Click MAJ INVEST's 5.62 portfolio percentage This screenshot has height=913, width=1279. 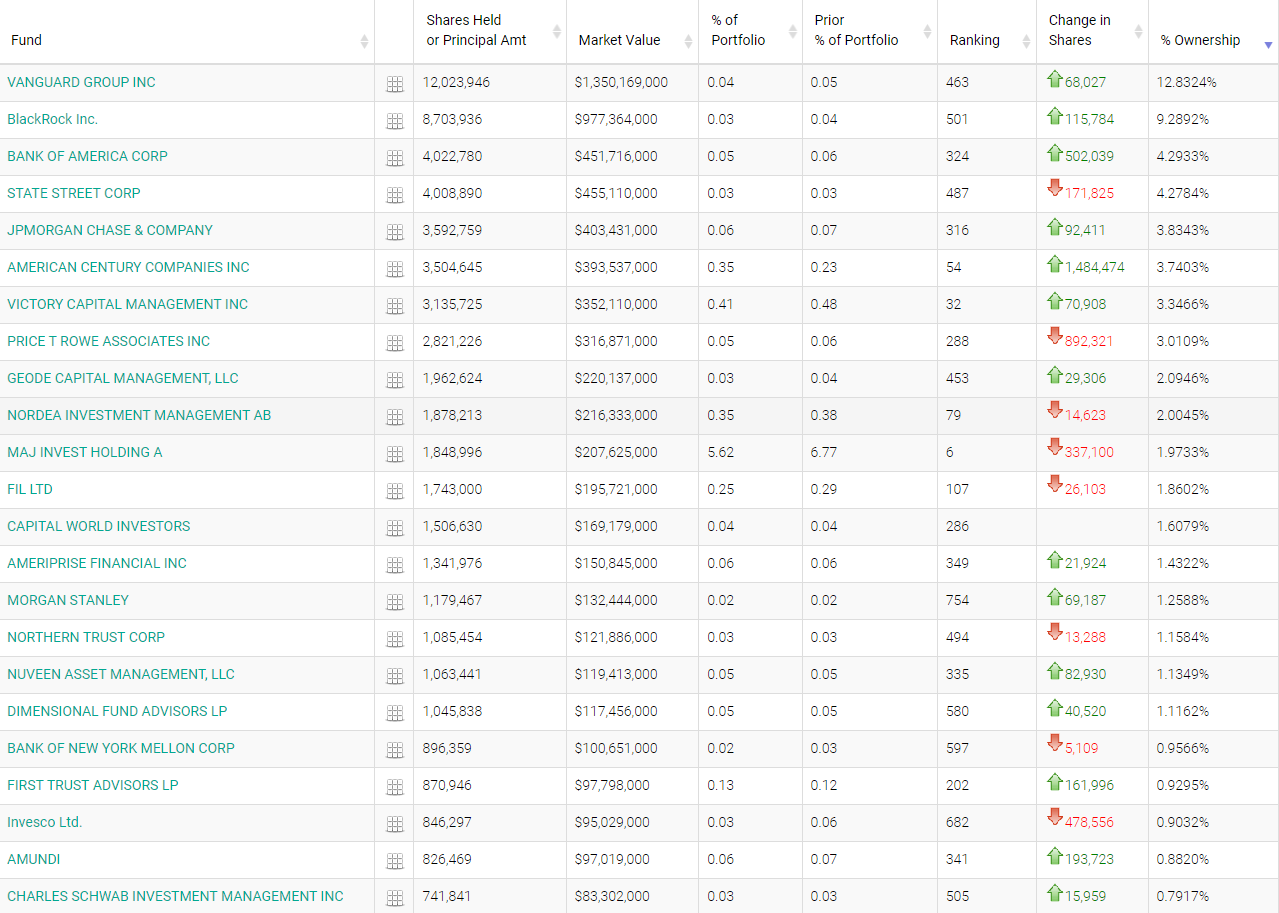click(721, 452)
